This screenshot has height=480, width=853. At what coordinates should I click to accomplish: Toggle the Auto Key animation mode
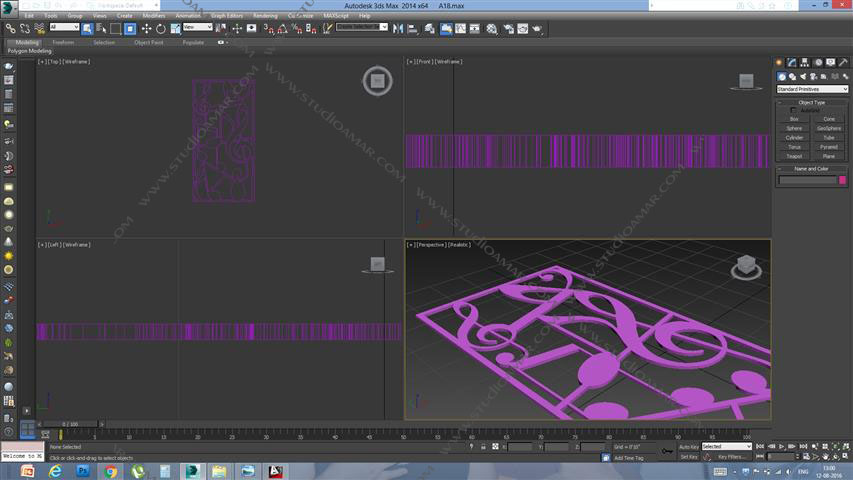pyautogui.click(x=688, y=446)
